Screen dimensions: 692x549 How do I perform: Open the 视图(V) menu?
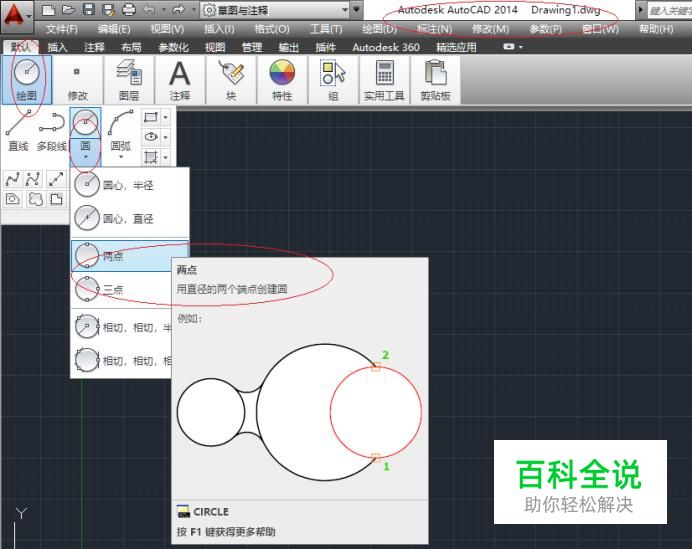(x=167, y=29)
